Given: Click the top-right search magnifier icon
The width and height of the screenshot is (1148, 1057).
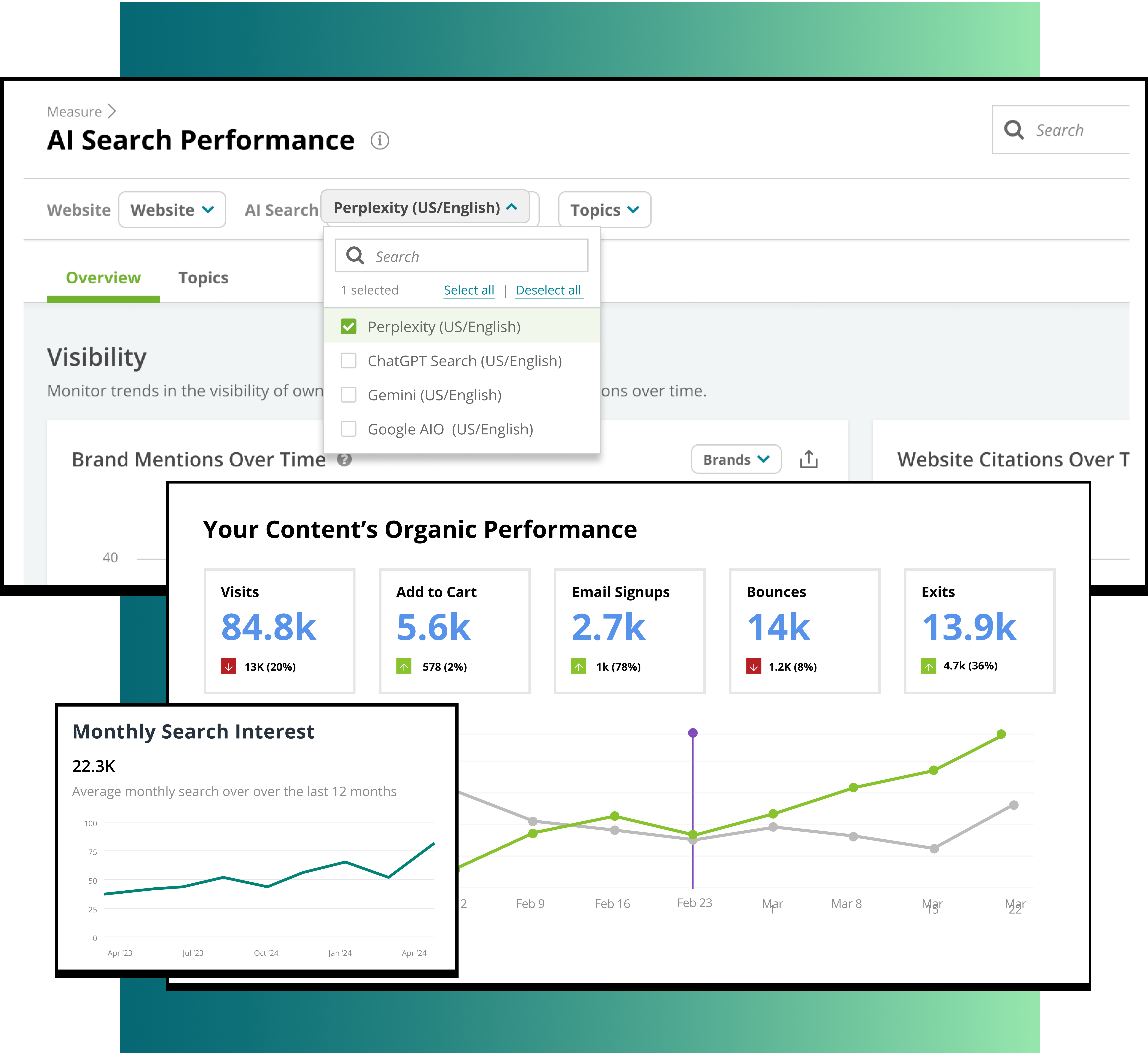Looking at the screenshot, I should click(1014, 130).
